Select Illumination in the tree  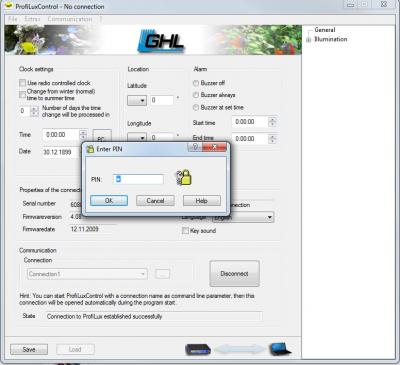tap(331, 39)
